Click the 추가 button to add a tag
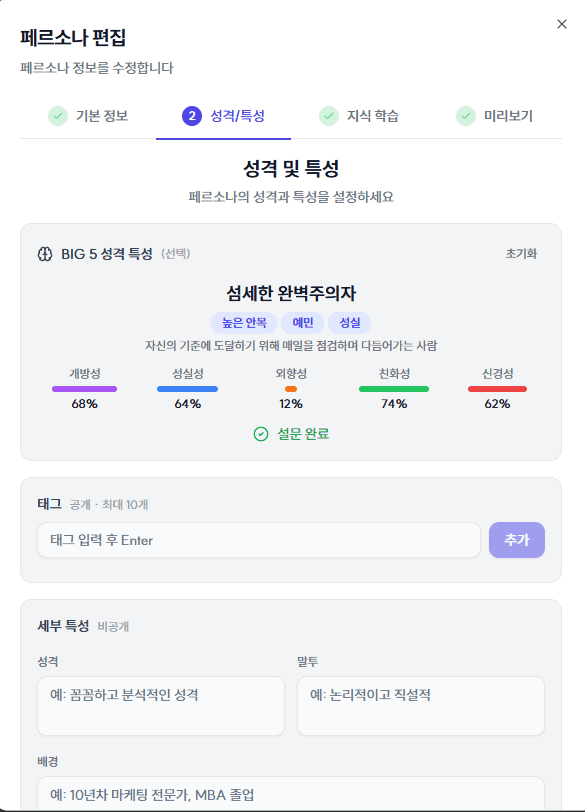The width and height of the screenshot is (585, 812). point(517,539)
